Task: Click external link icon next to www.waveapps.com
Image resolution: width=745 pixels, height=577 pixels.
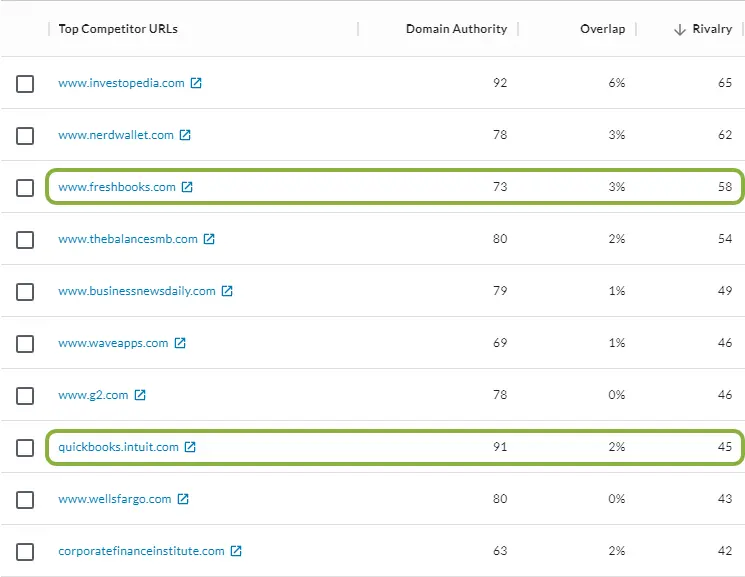Action: [x=180, y=343]
